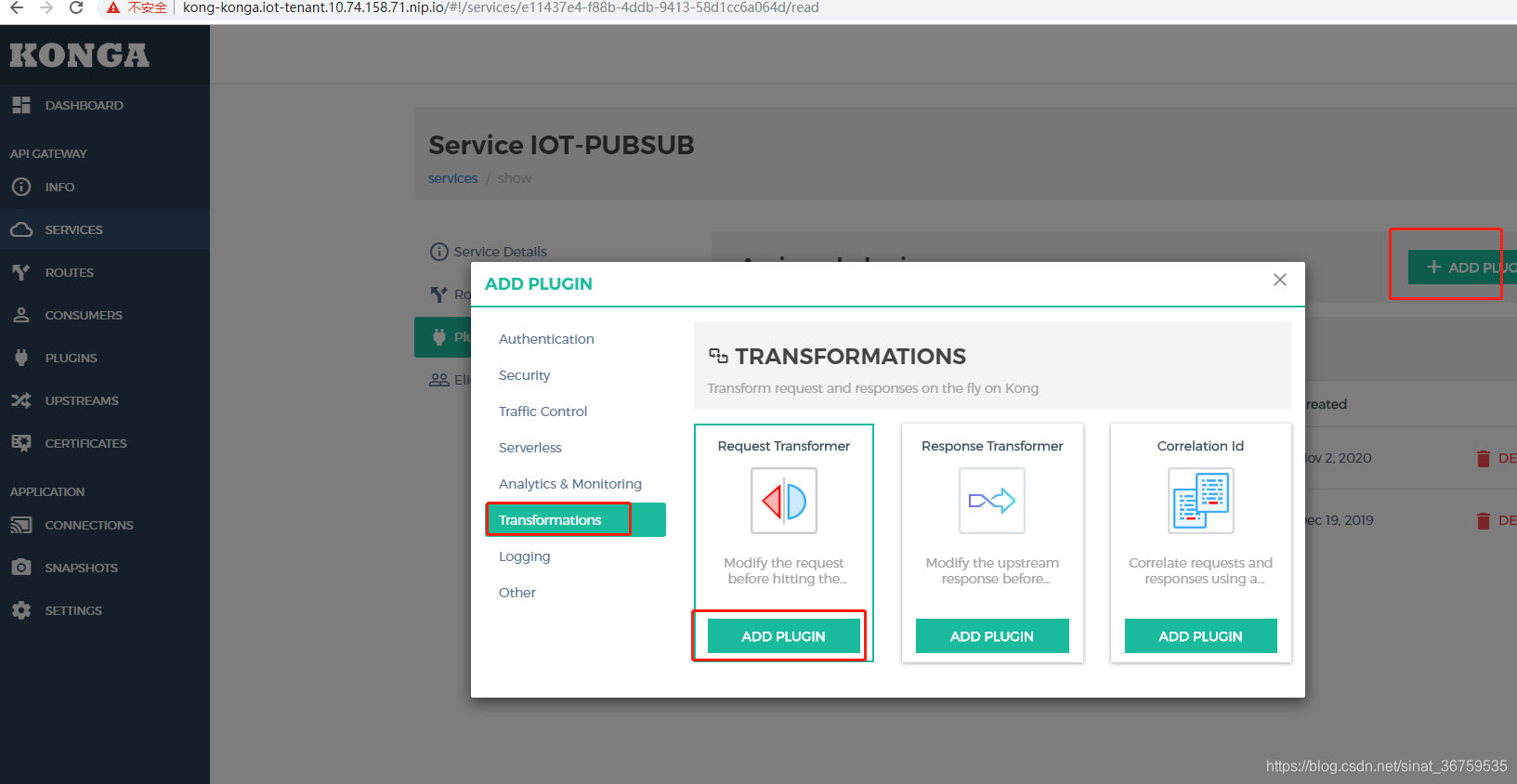Click the Response Transformer card title

(992, 446)
